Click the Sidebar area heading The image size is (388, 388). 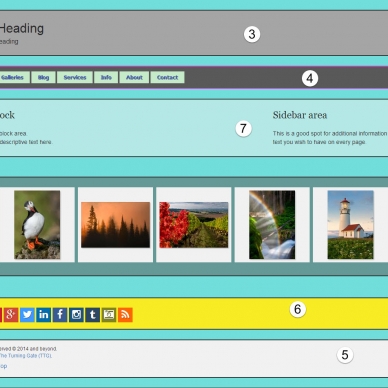[300, 115]
